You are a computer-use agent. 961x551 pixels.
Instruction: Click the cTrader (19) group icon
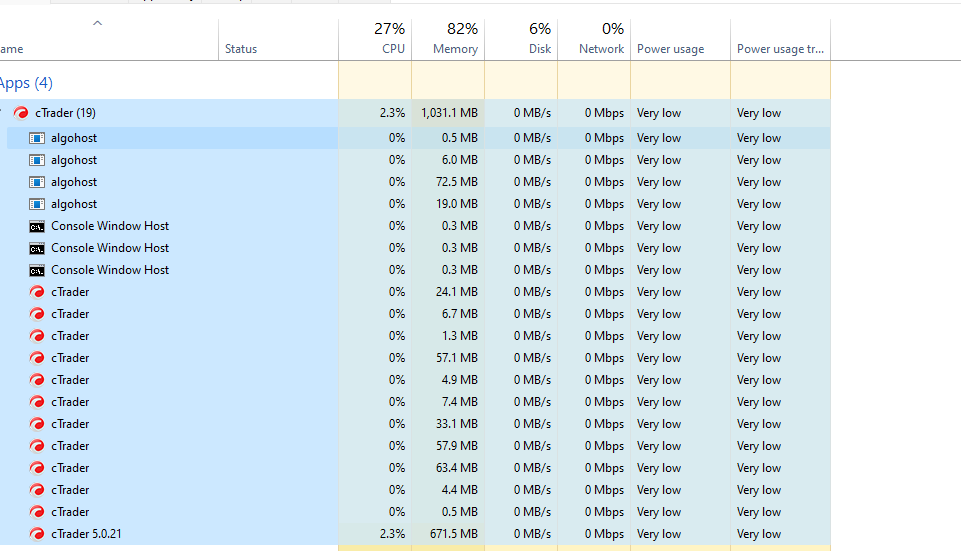[21, 113]
